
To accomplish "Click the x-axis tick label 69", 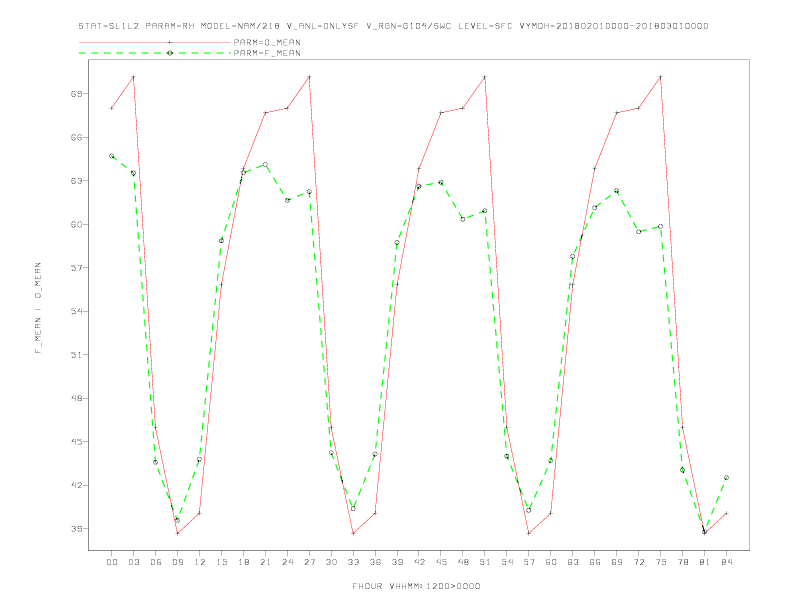I will click(x=617, y=562).
